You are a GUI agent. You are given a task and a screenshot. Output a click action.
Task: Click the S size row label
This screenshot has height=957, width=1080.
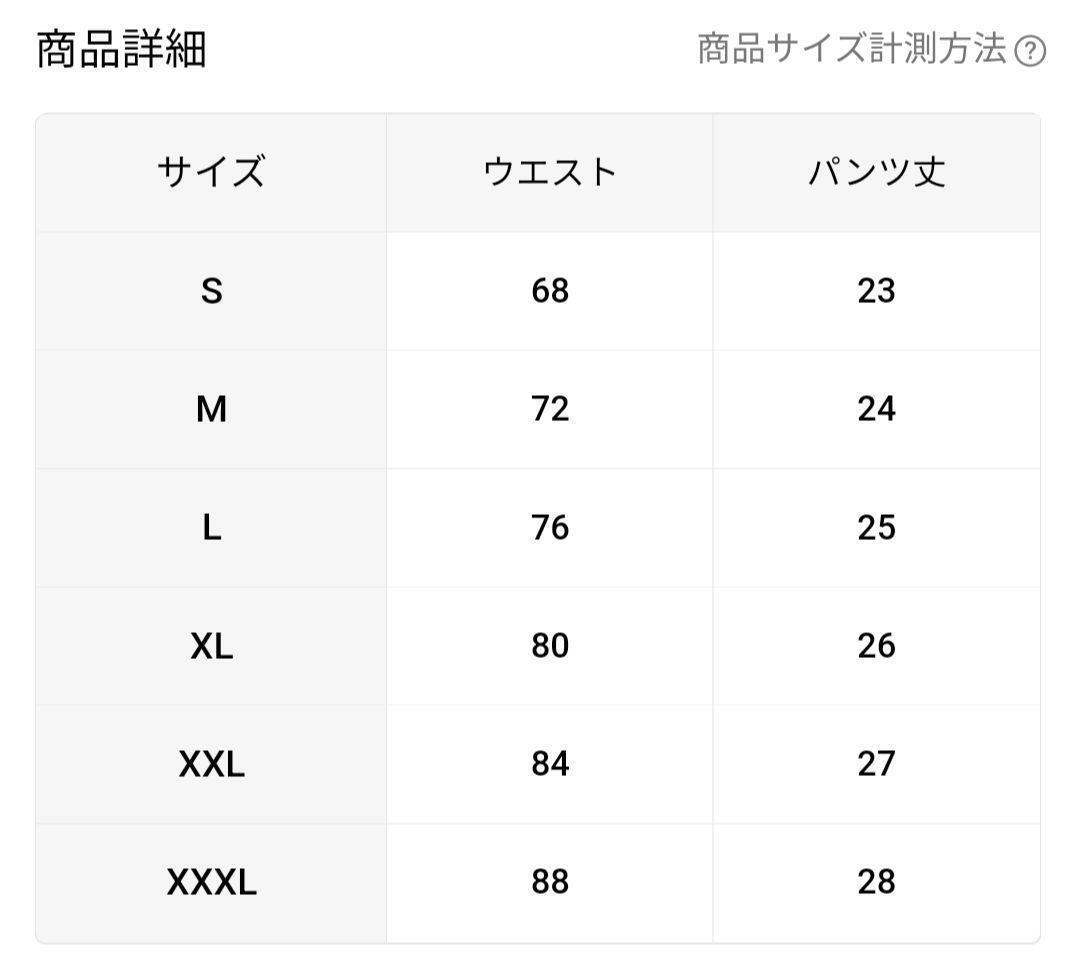tap(211, 291)
